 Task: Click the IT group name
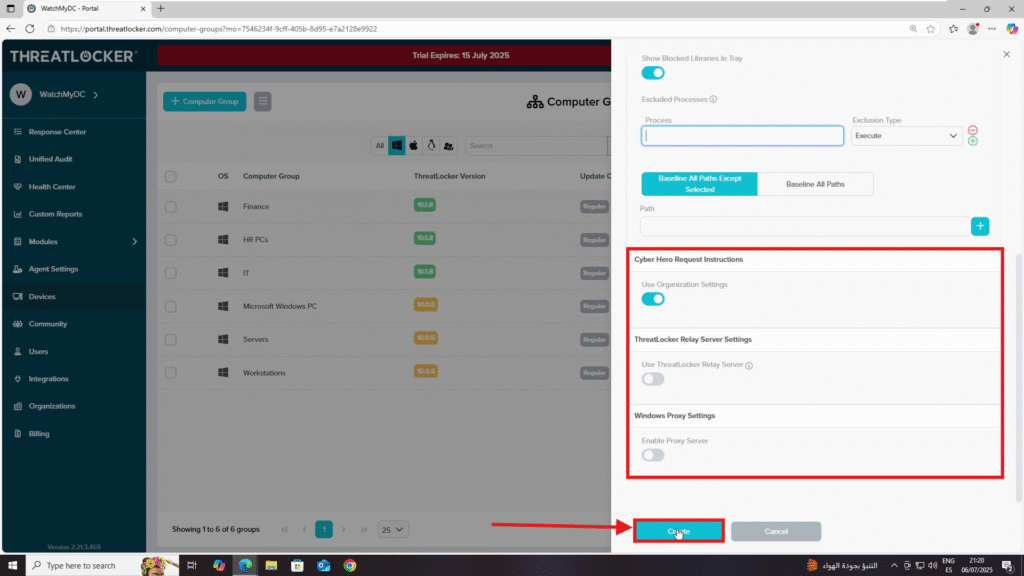246,273
